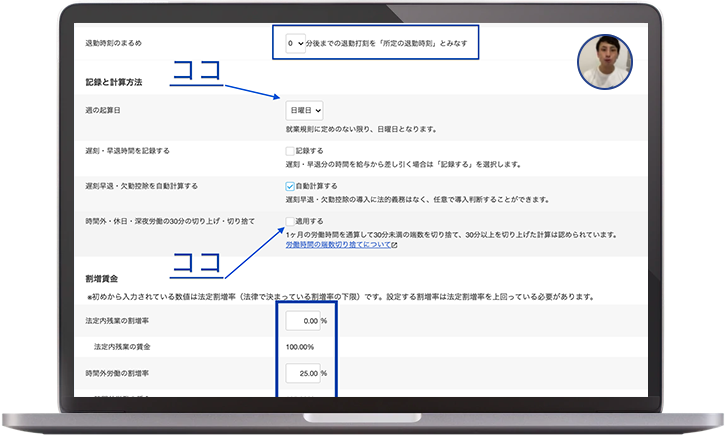Click the 遅刻・早退時間を記録する row label
The image size is (726, 440).
pyautogui.click(x=128, y=150)
